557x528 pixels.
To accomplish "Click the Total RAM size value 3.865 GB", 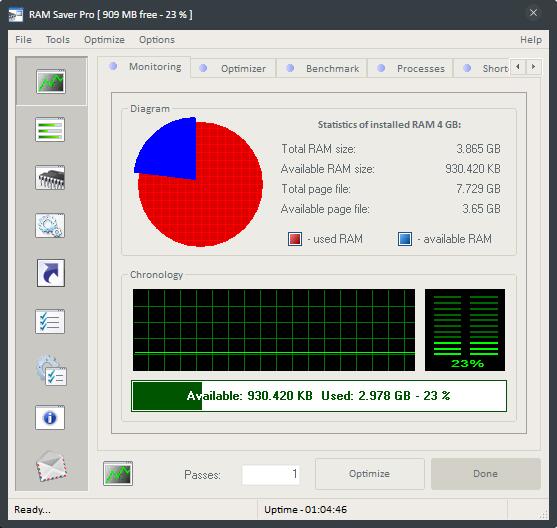I will tap(478, 149).
